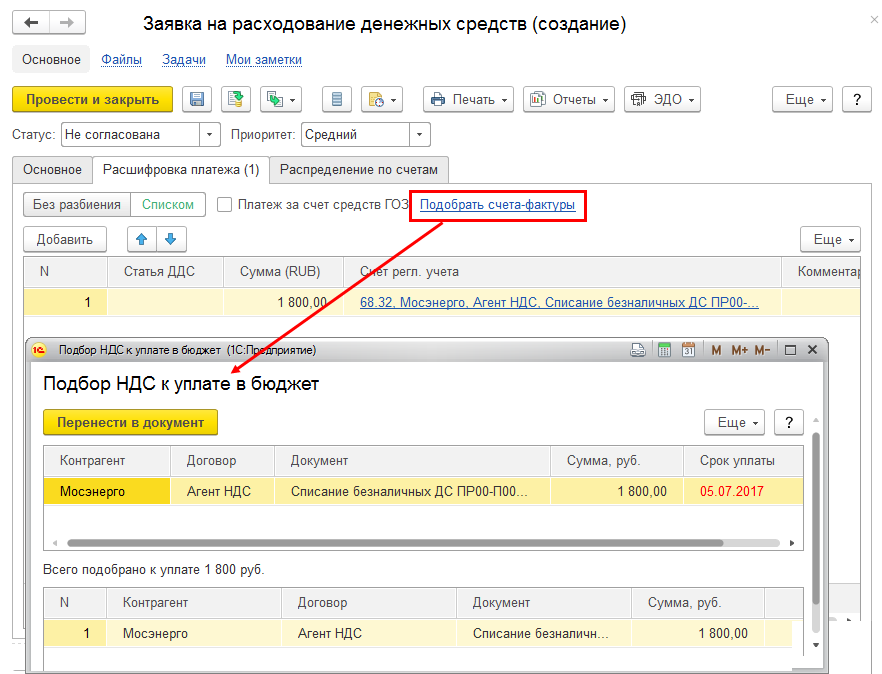Select the Без разбиения mode

click(x=76, y=205)
